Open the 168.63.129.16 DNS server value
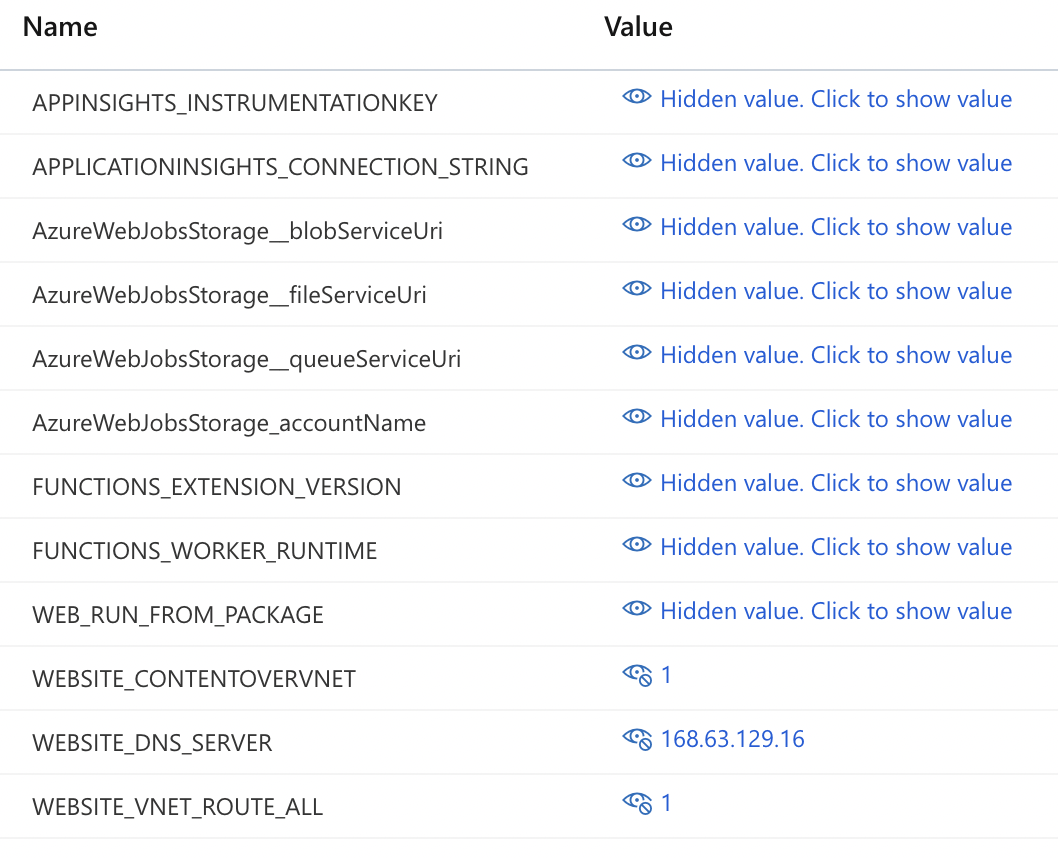1058x858 pixels. [732, 739]
